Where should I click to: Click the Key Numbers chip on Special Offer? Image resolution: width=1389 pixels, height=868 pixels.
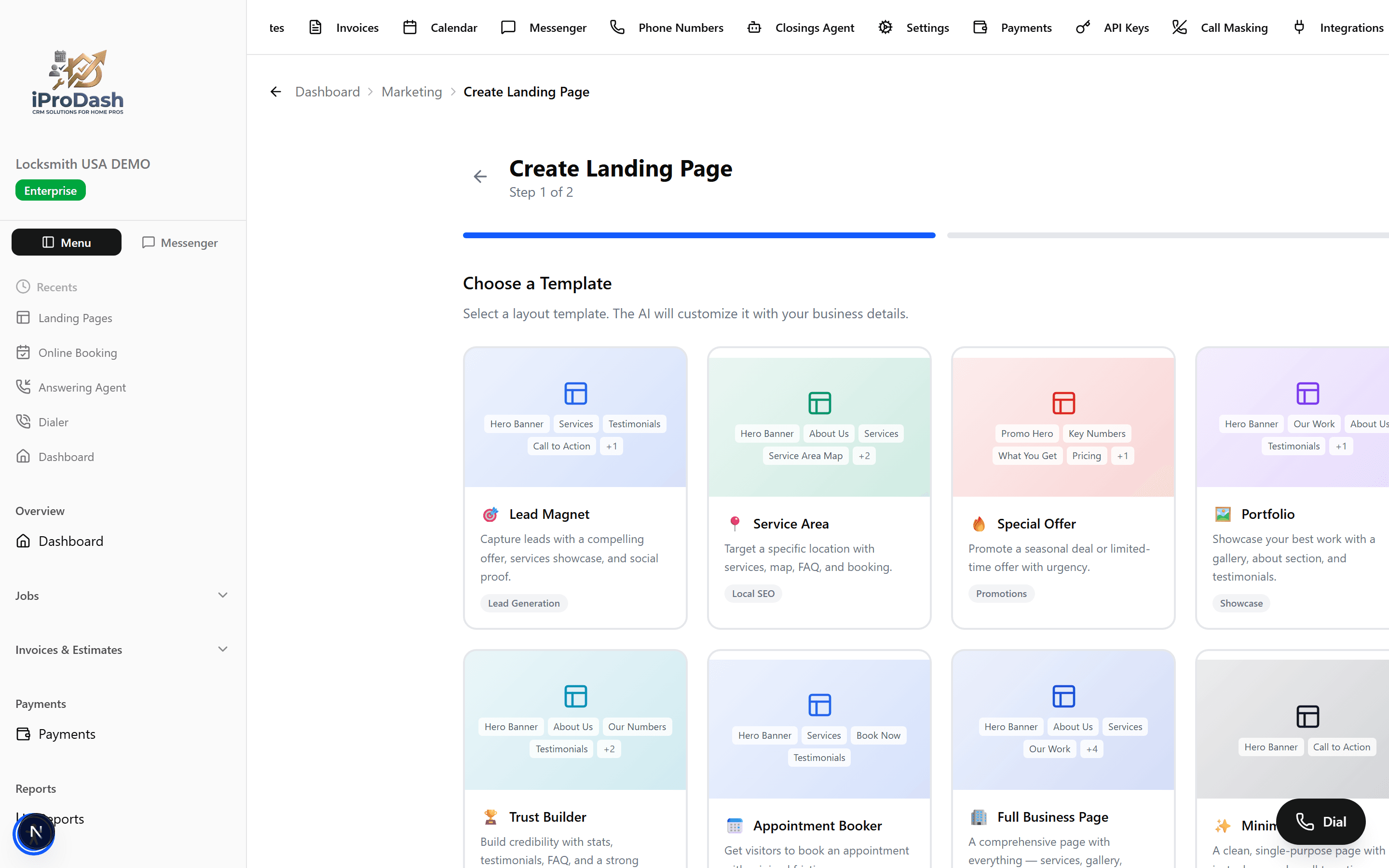pos(1097,434)
